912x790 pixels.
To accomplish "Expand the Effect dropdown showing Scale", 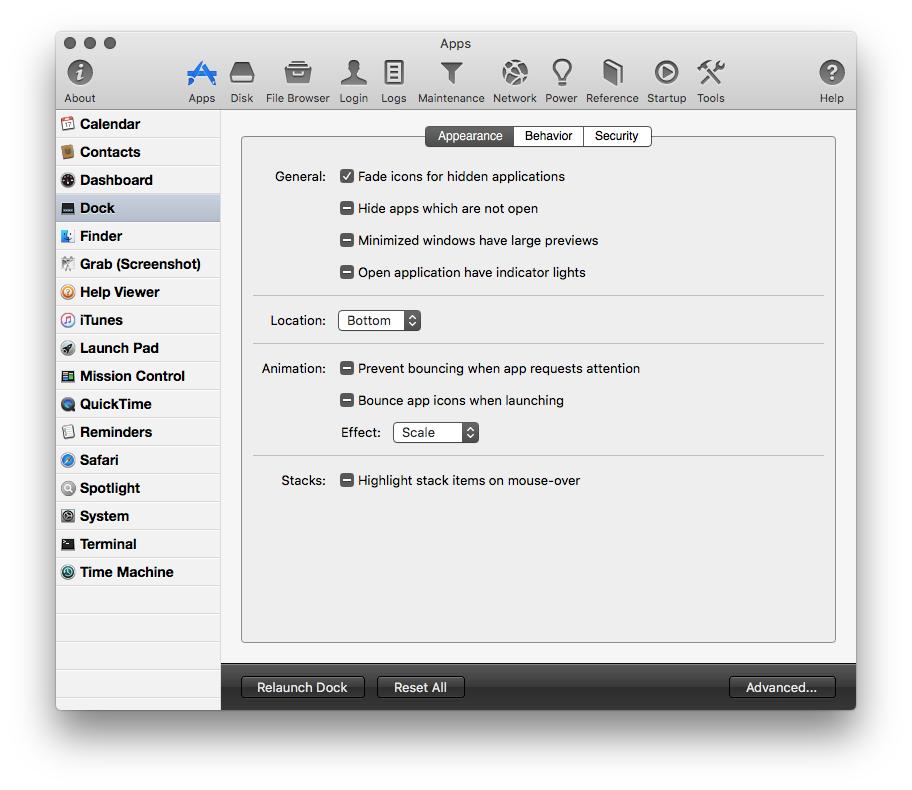I will tap(435, 432).
